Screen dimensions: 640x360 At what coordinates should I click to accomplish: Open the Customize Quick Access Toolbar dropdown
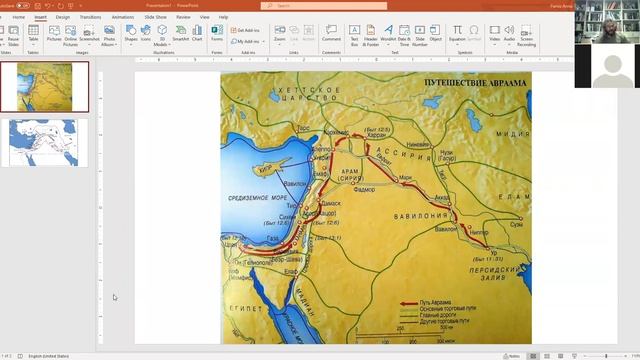click(80, 6)
